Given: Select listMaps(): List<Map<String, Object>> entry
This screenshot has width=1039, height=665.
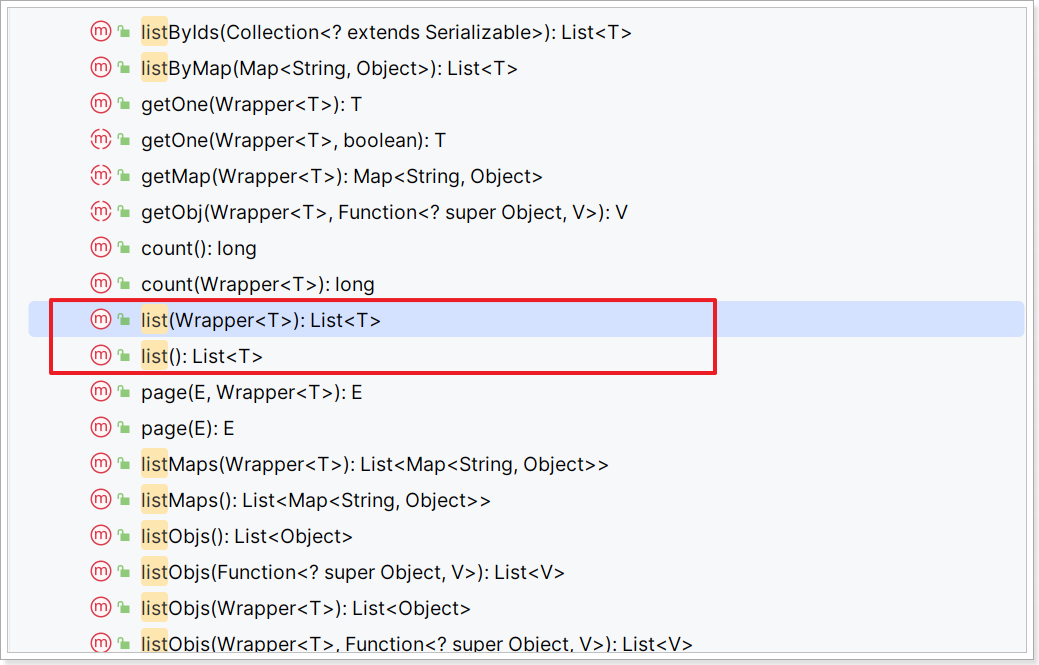Looking at the screenshot, I should [x=316, y=500].
